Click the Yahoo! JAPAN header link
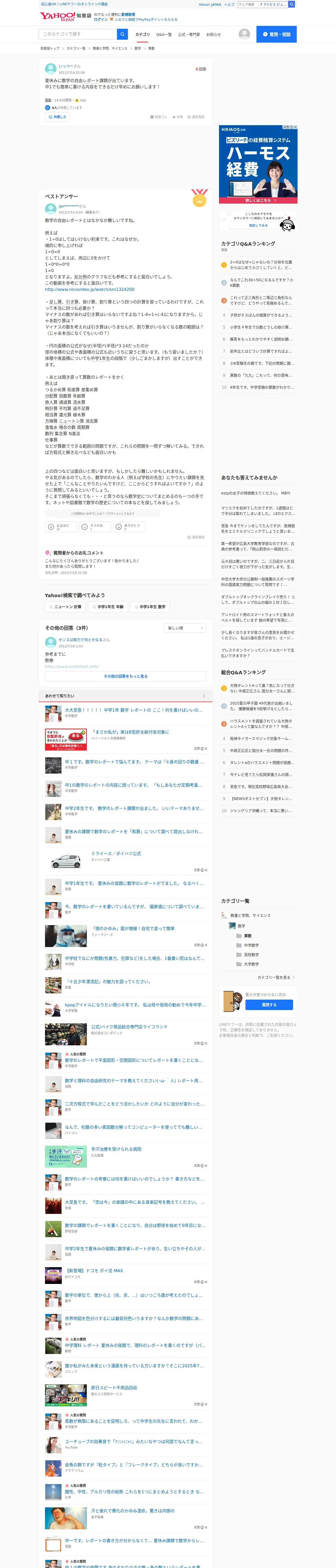This screenshot has height=1568, width=336. [x=210, y=4]
